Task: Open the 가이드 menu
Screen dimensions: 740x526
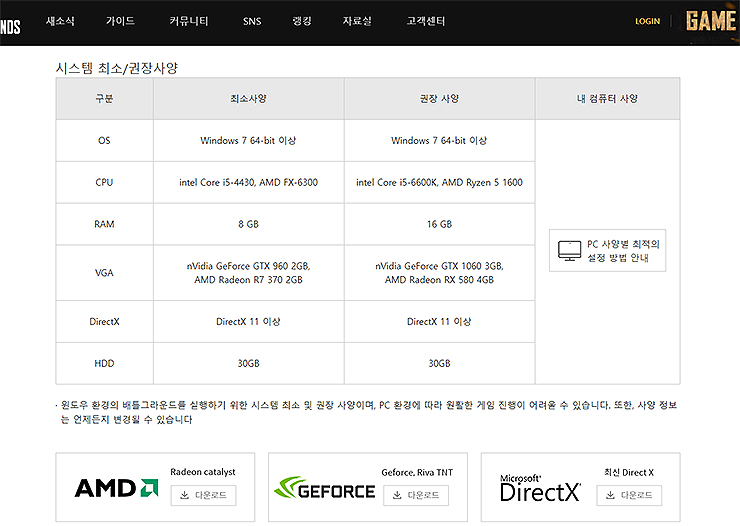Action: 120,21
